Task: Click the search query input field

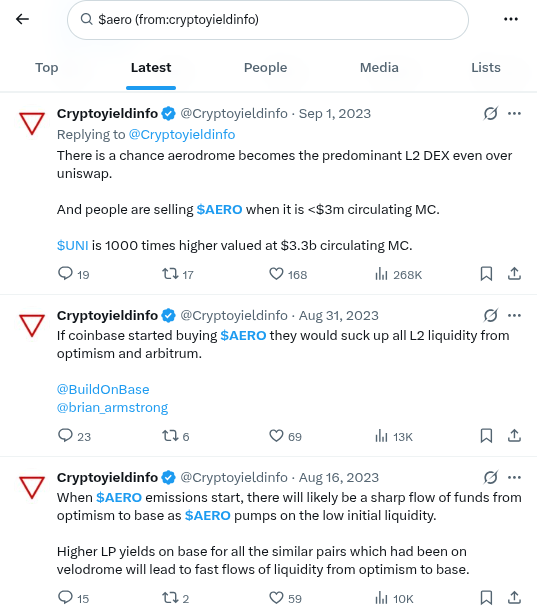Action: (x=268, y=20)
